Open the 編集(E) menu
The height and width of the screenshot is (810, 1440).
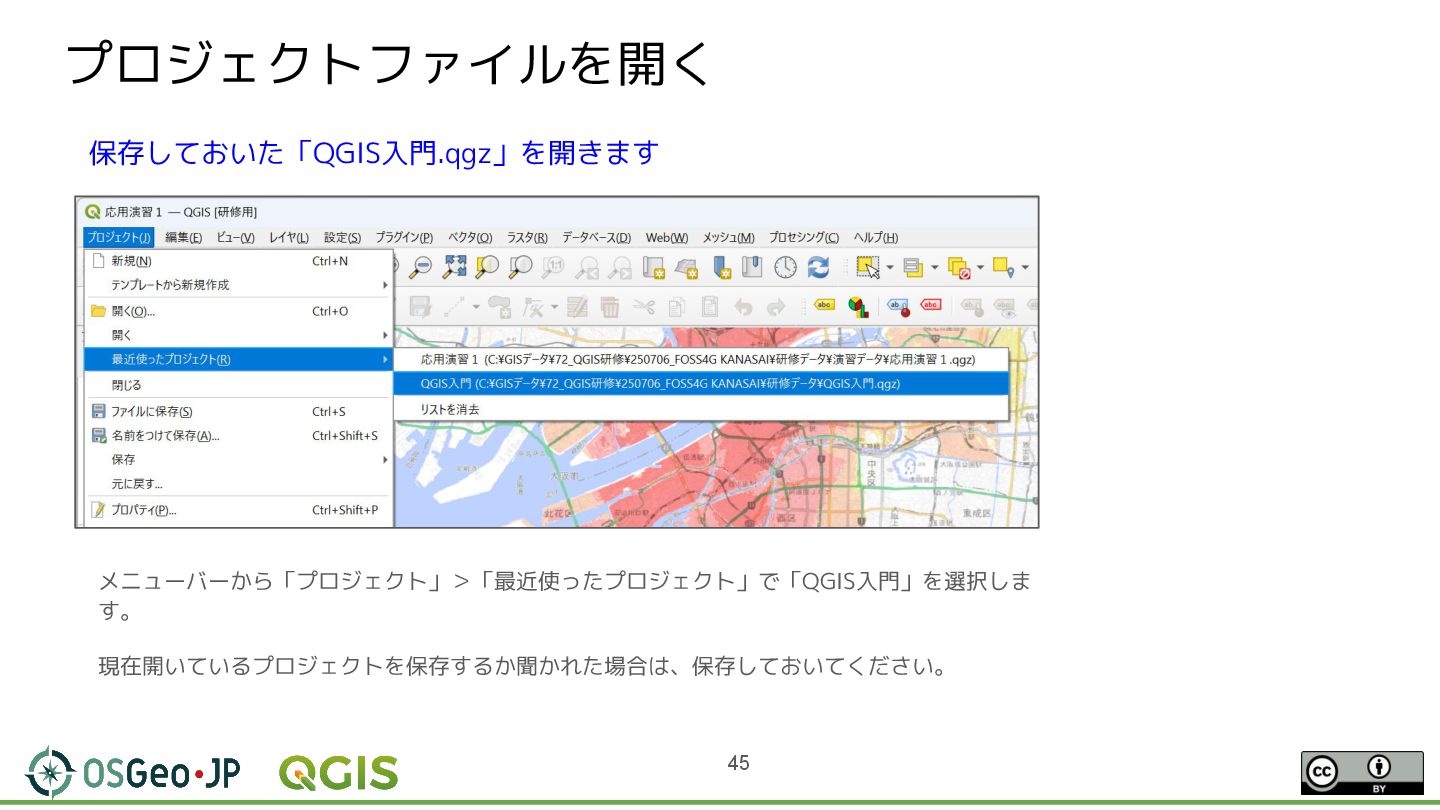point(183,237)
